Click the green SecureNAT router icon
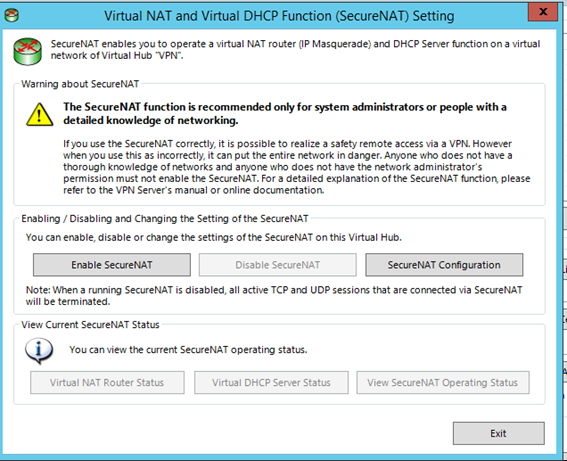This screenshot has height=461, width=567. 27,51
